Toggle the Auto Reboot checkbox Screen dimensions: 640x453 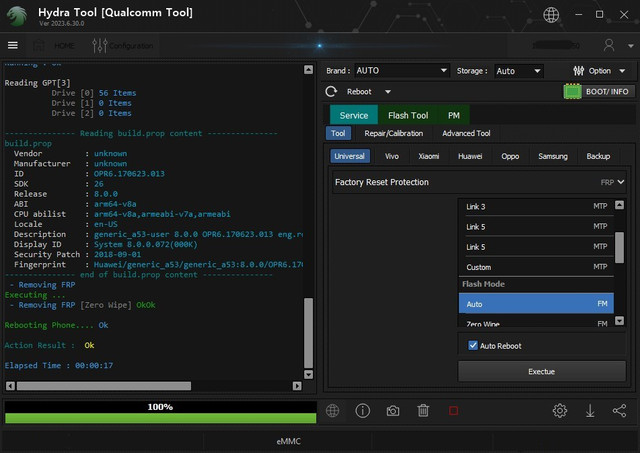click(473, 345)
